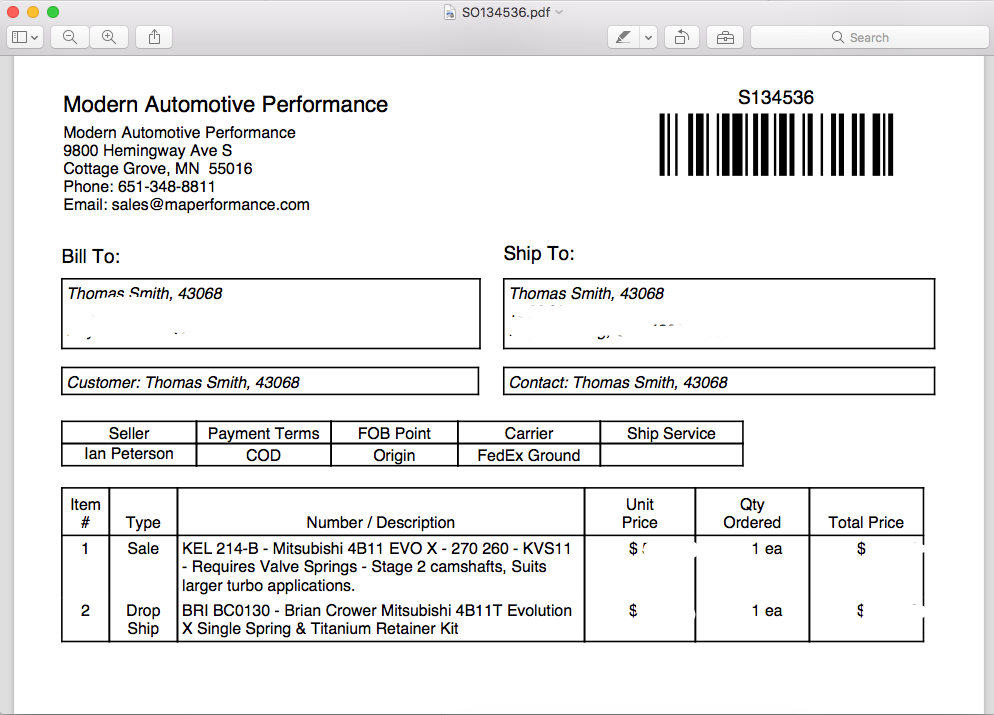Open the Share menu button
The height and width of the screenshot is (715, 994).
[154, 37]
